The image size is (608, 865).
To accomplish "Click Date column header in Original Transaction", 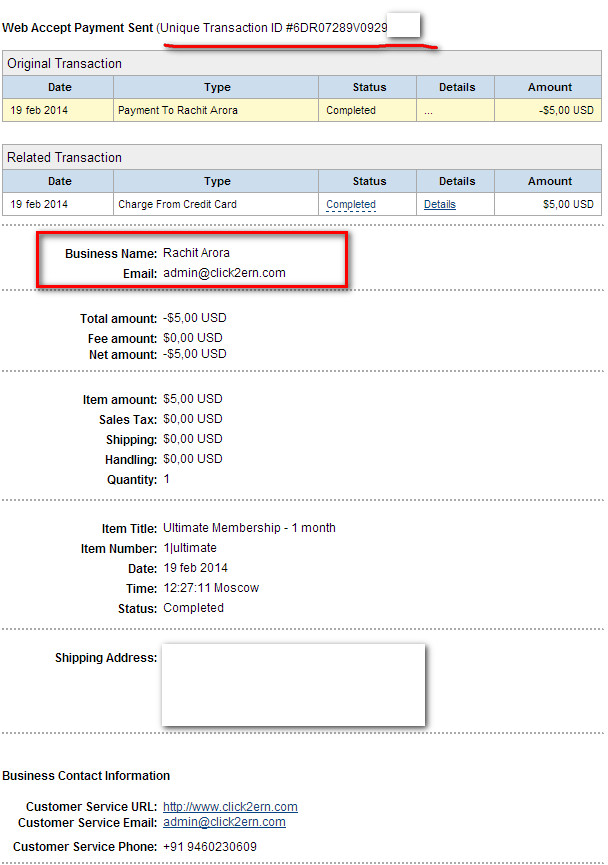I will click(59, 87).
